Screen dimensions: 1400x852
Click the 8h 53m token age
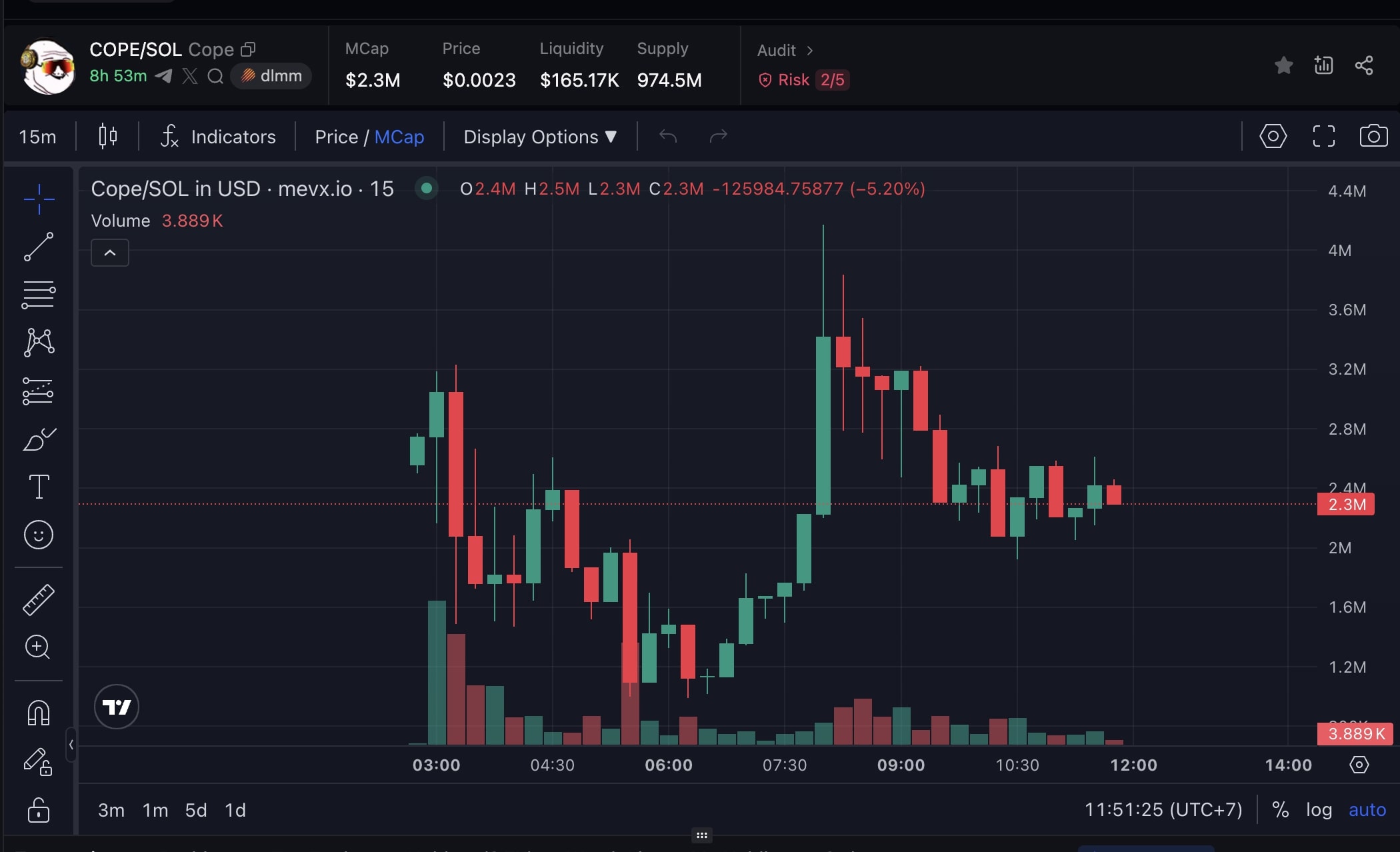[x=118, y=76]
